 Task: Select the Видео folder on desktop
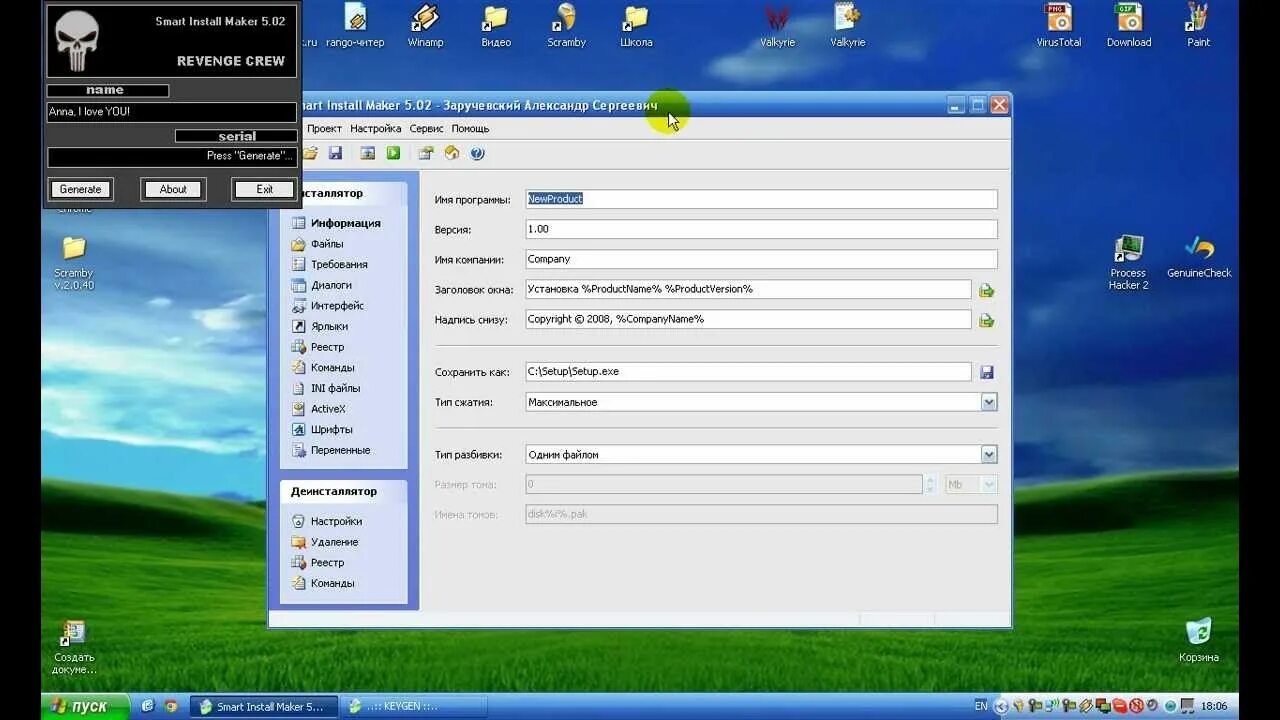(x=496, y=25)
